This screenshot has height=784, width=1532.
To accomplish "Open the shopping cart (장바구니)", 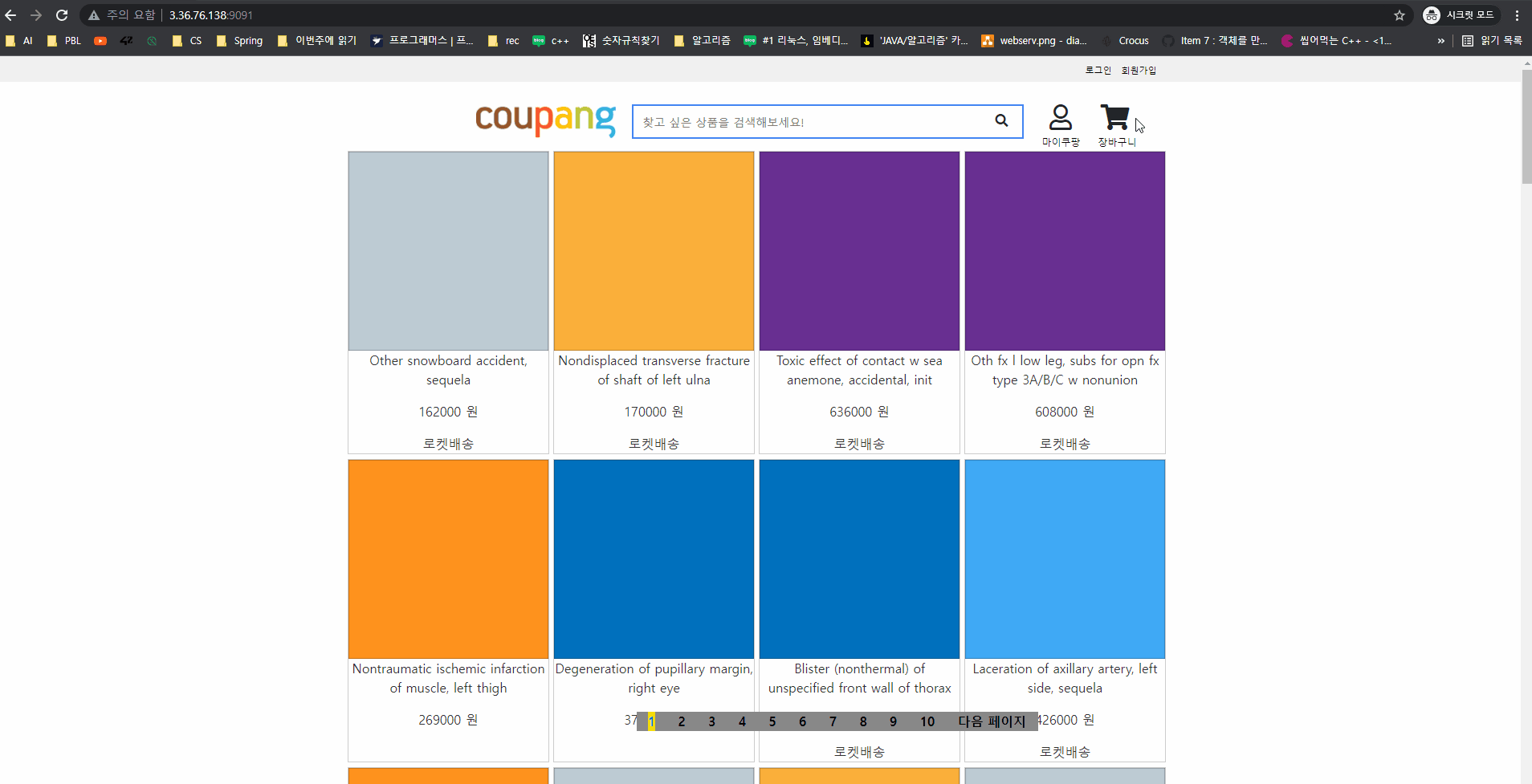I will click(1115, 119).
